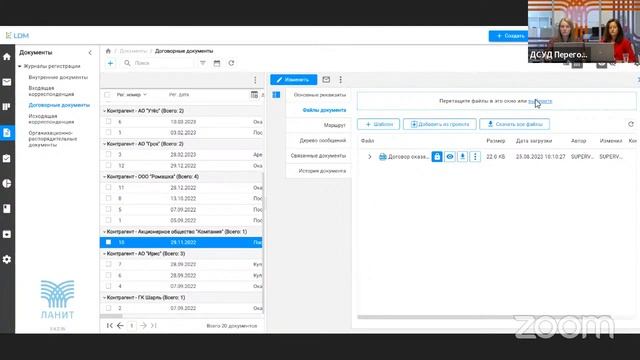Screen dimensions: 640x360
Task: Check the row numbered 12 dated 29.12.2022
Action: 108,166
